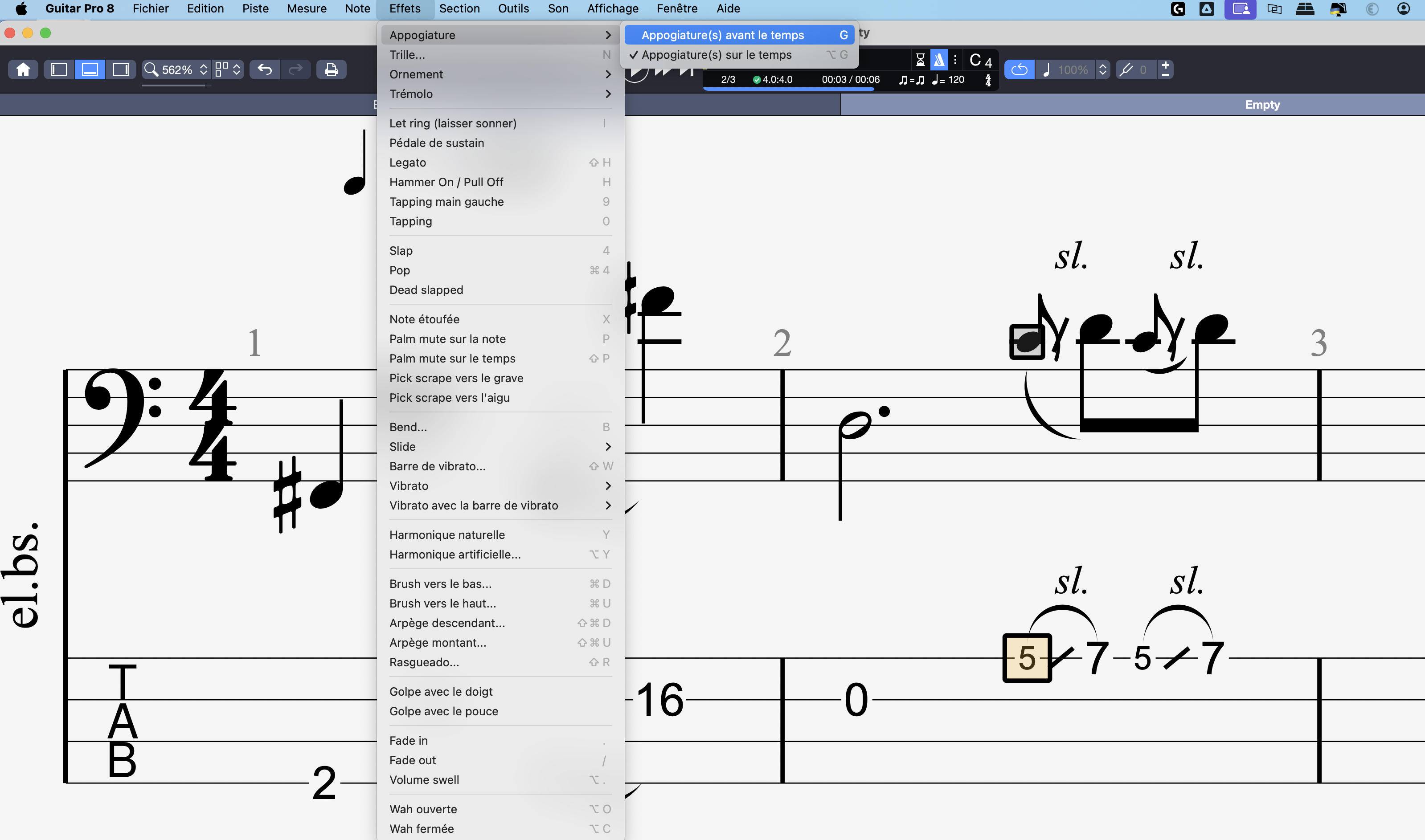Choose Note étoufée menu entry
Image resolution: width=1425 pixels, height=840 pixels.
(x=500, y=319)
